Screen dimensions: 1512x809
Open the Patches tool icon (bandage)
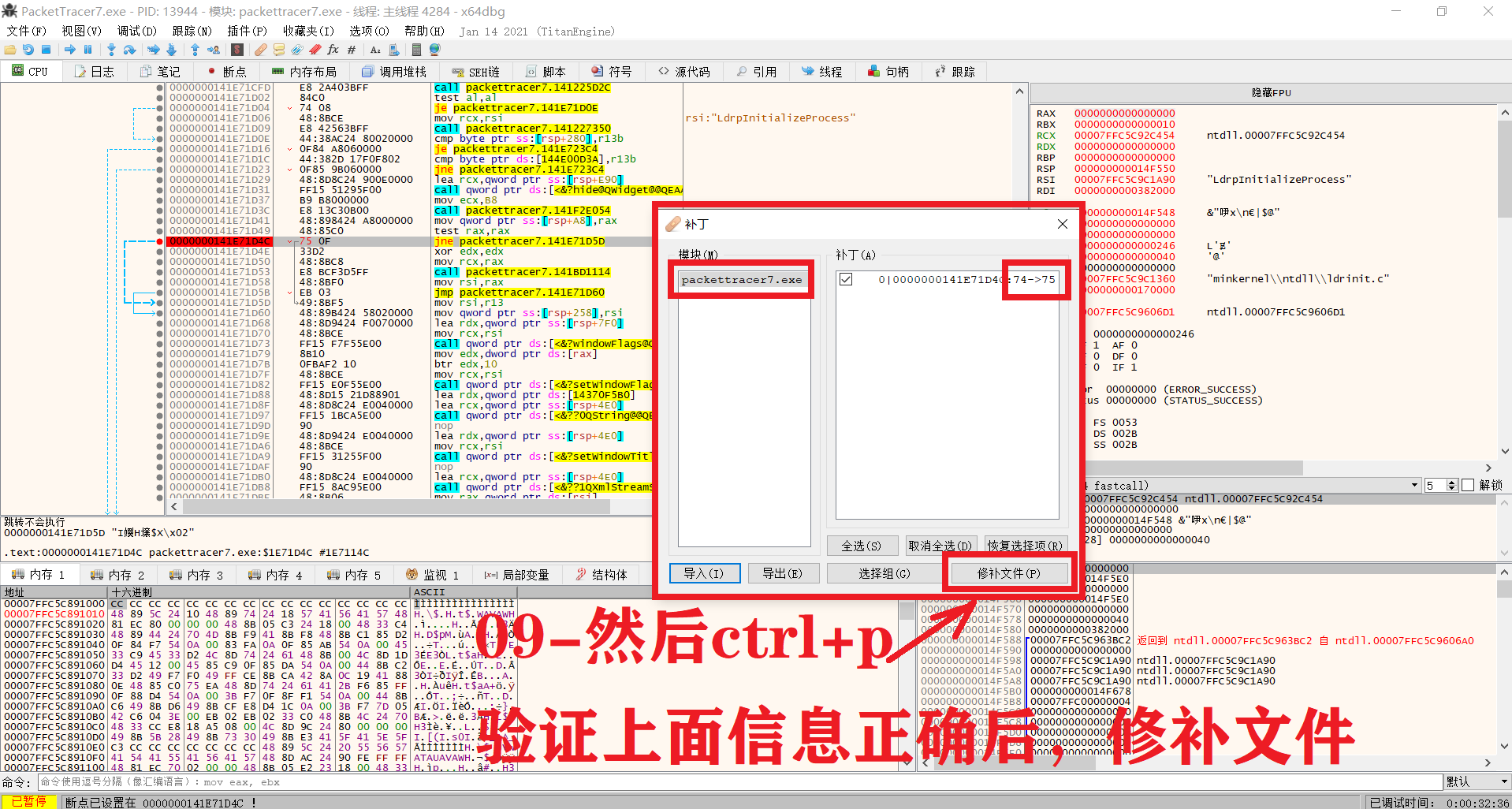pos(260,50)
